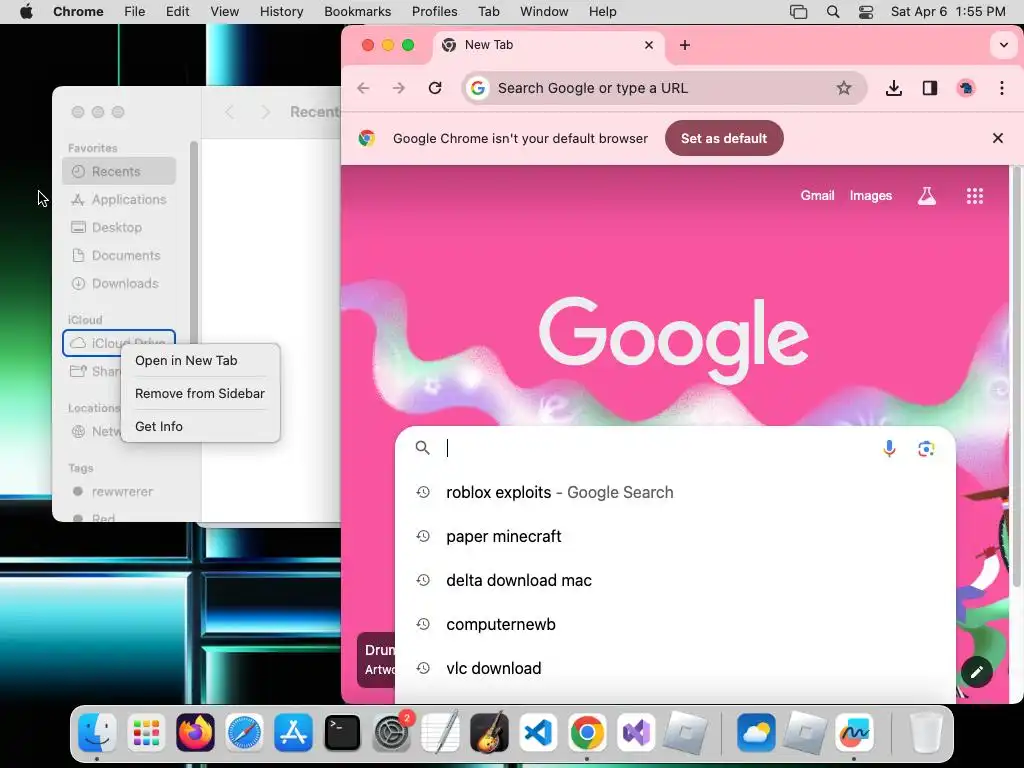The height and width of the screenshot is (768, 1024).
Task: Open Spotlight search in menu bar
Action: [x=833, y=12]
